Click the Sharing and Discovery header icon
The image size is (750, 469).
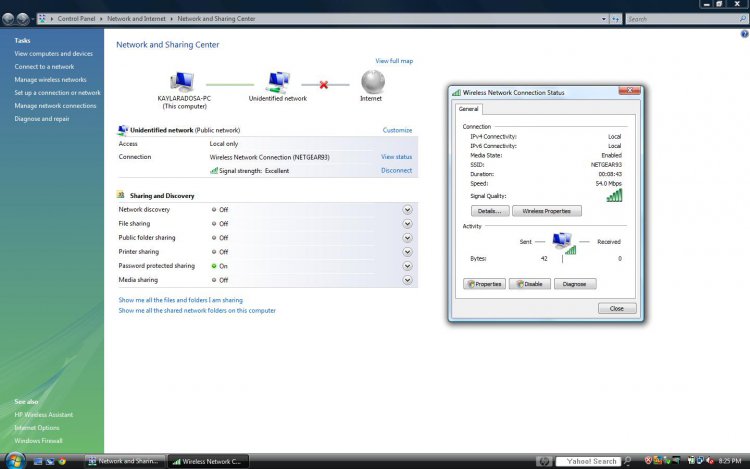pos(121,195)
